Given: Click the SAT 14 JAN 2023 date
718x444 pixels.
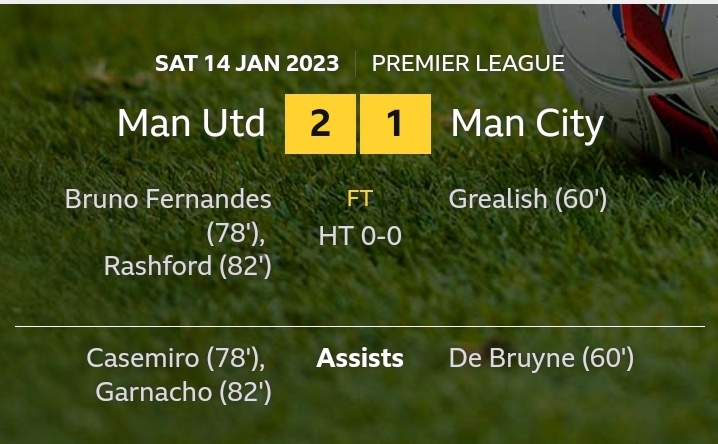Looking at the screenshot, I should [246, 64].
